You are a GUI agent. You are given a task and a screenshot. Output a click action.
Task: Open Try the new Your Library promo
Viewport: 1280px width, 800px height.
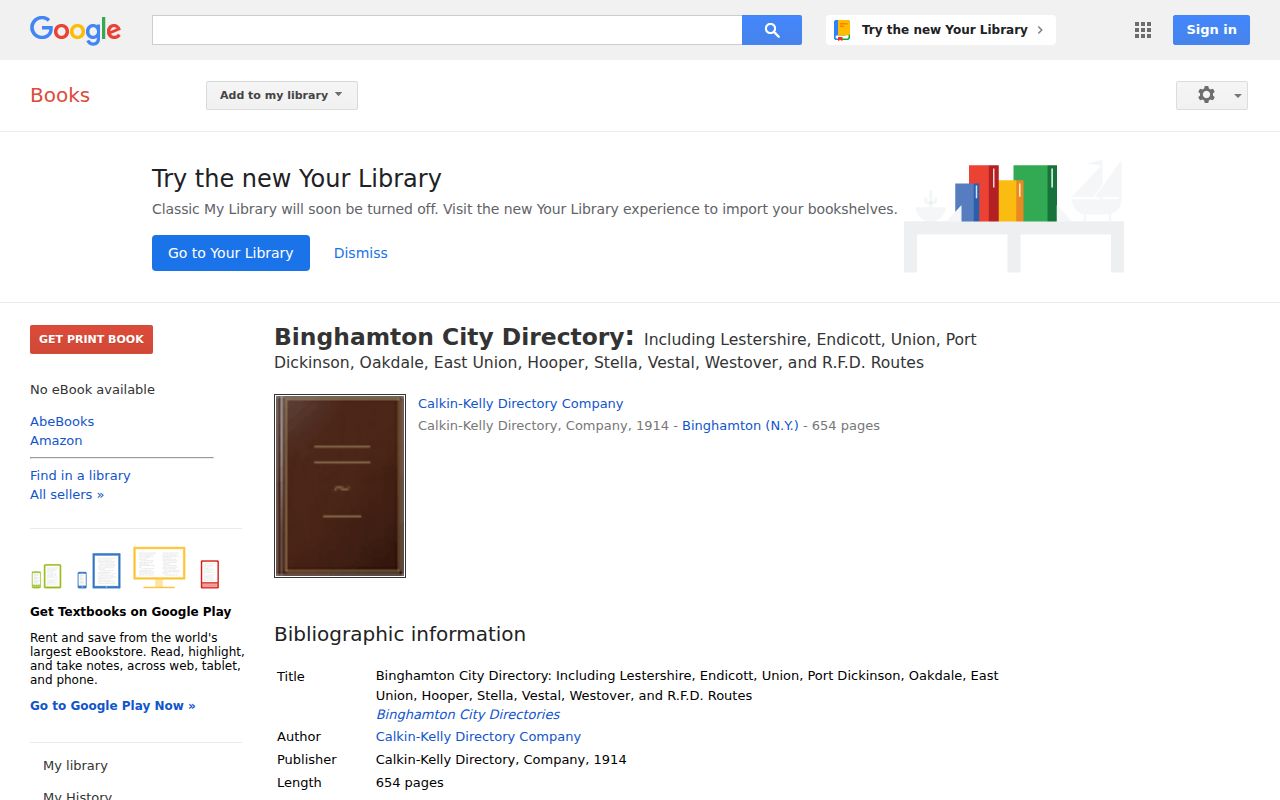click(941, 30)
